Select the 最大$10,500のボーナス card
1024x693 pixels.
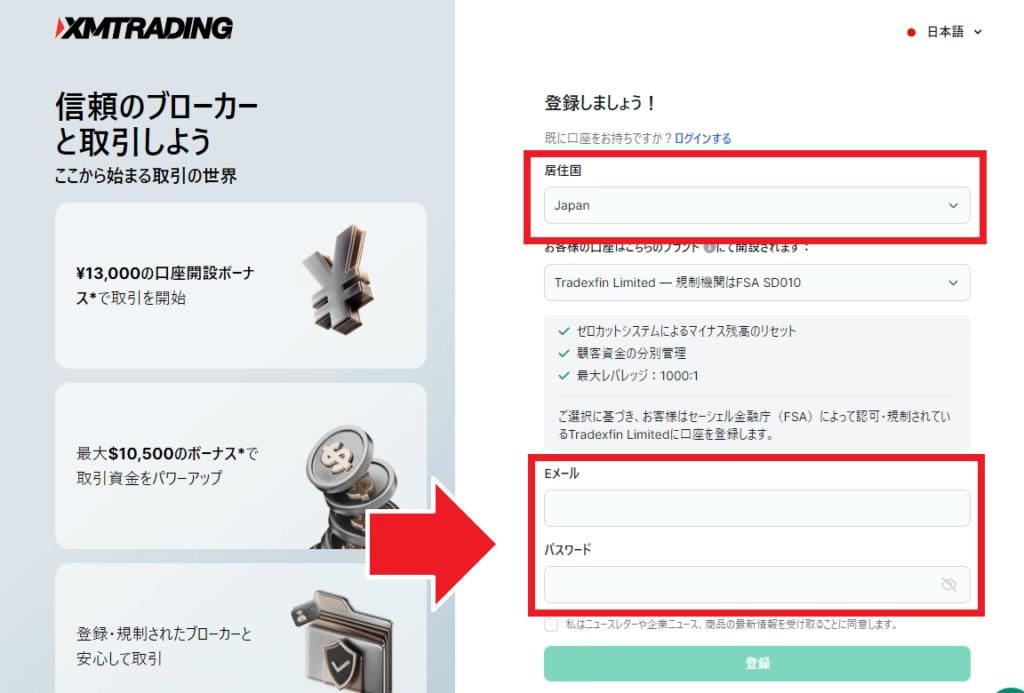coord(240,466)
